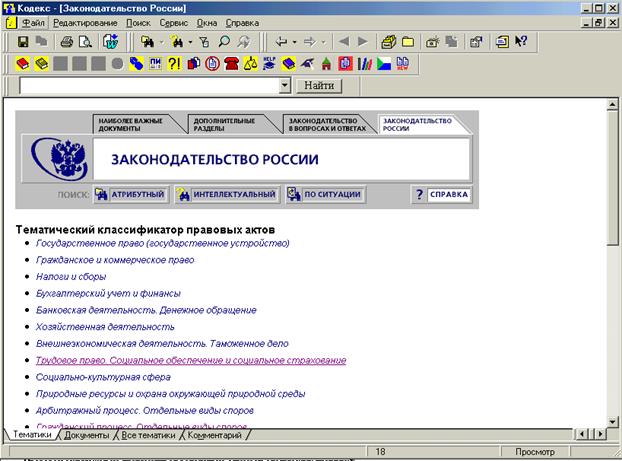
Task: Click the "ПИ" icon in the toolbar
Action: [155, 63]
